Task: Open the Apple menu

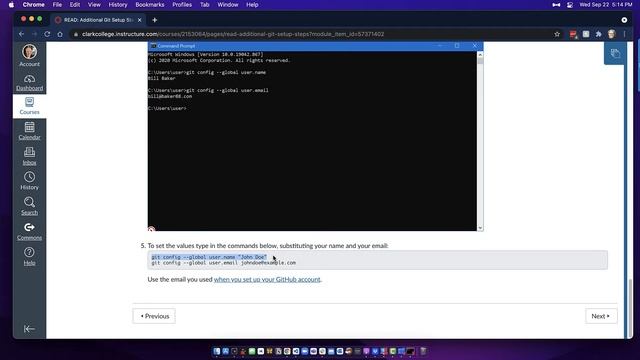Action: [11, 5]
